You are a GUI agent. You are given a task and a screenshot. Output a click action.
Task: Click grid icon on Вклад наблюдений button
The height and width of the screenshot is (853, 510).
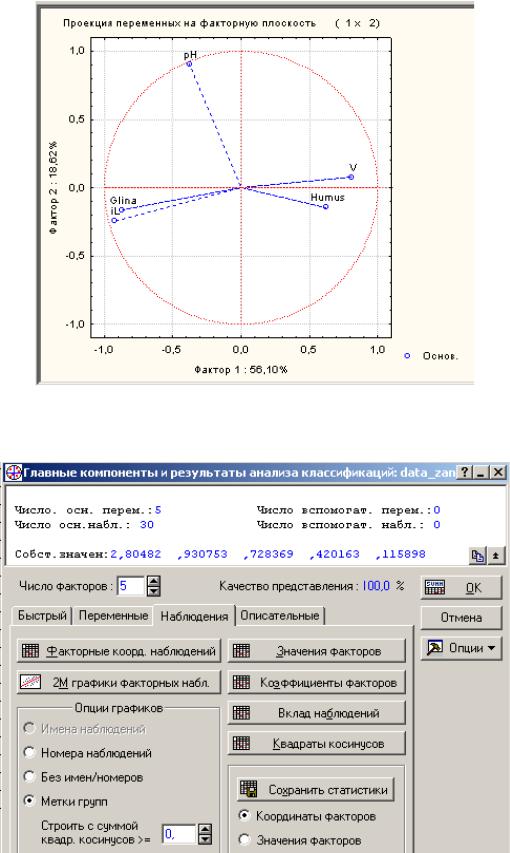click(x=241, y=713)
